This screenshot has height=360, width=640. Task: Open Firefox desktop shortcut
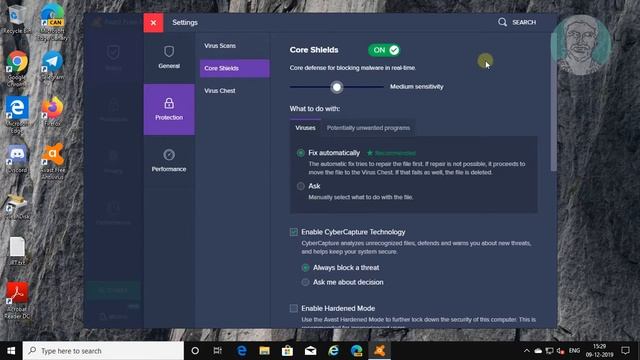[52, 112]
